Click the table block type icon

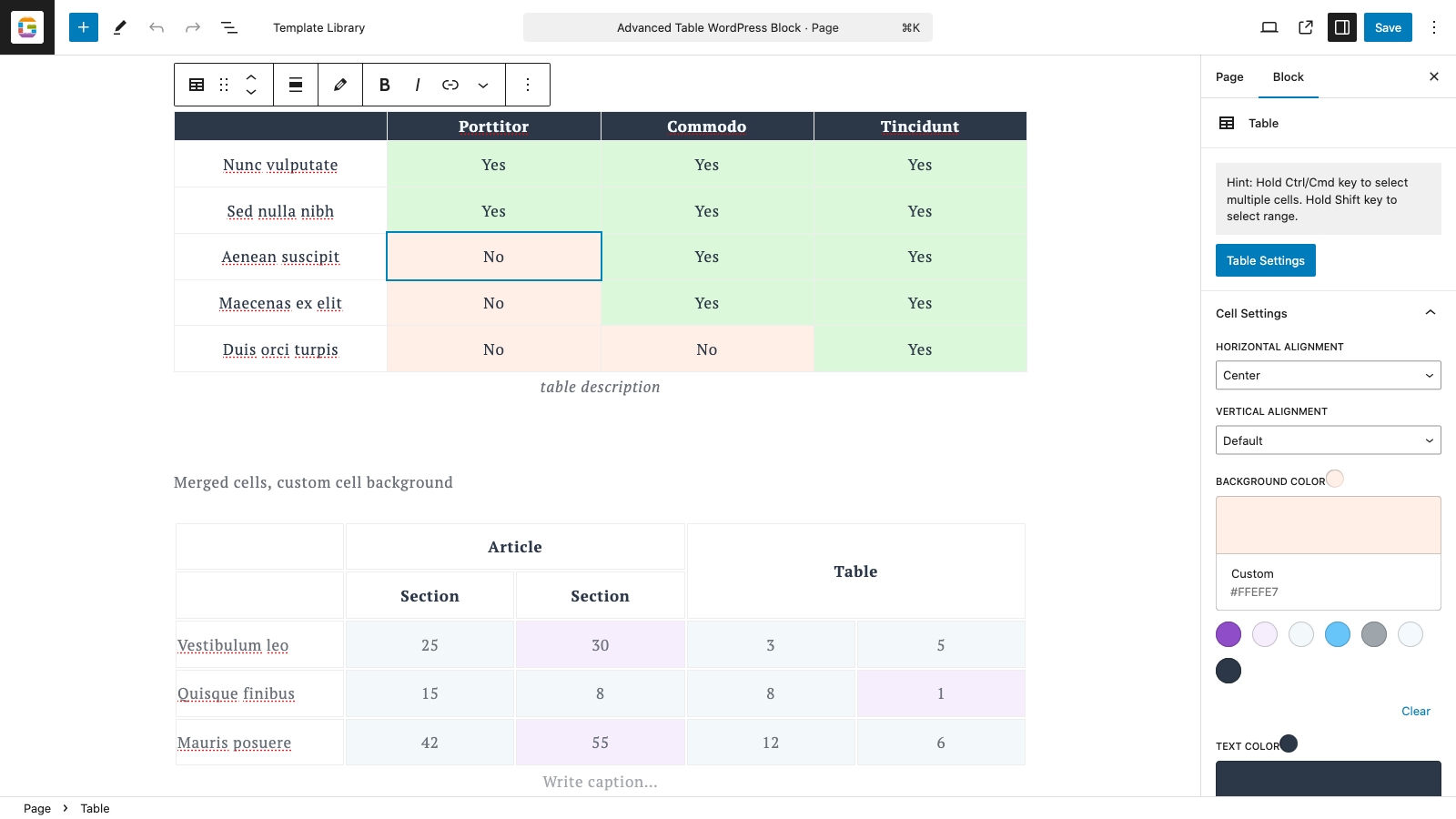coord(197,85)
